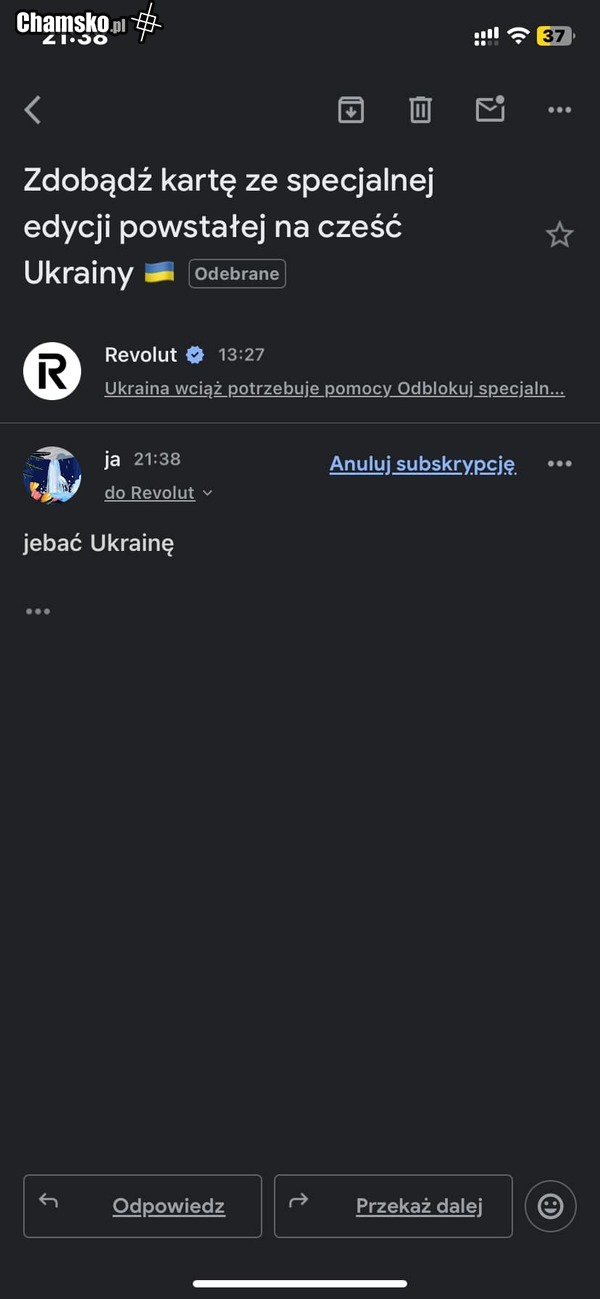Click the 'Anuluj subskrypcję' link
The height and width of the screenshot is (1299, 600).
(422, 464)
